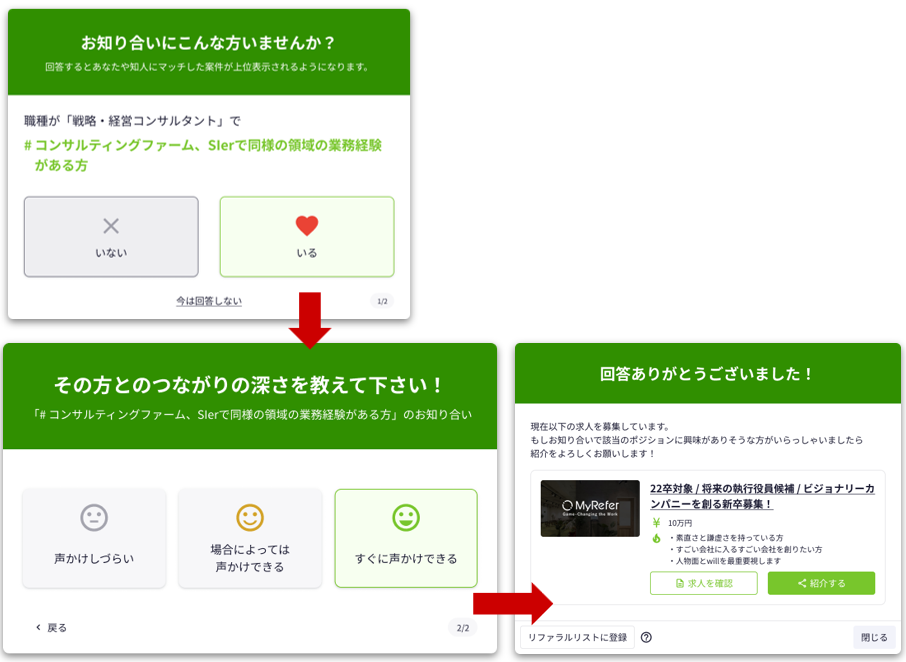Viewport: 906px width, 662px height.
Task: Choose the いない option card
Action: (111, 237)
